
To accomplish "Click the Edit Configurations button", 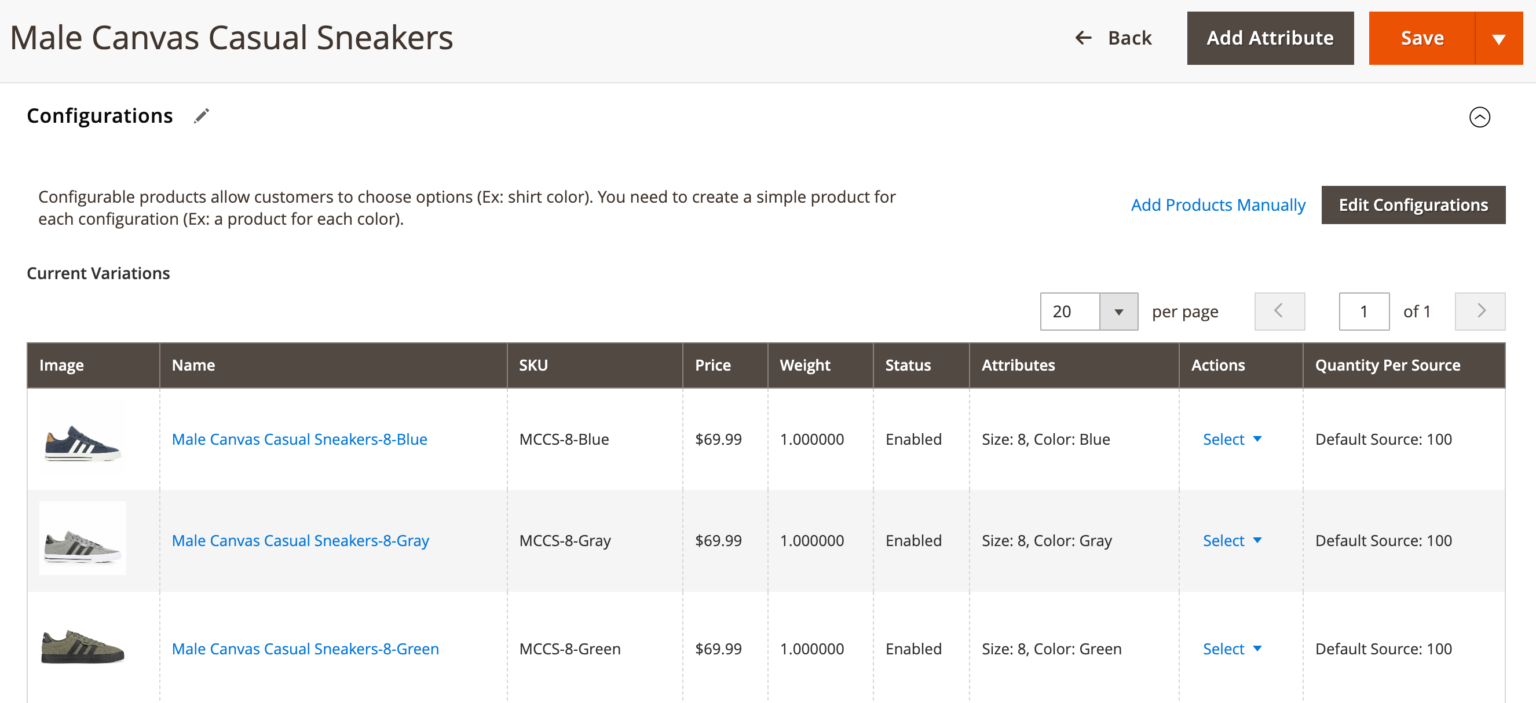I will click(x=1413, y=204).
